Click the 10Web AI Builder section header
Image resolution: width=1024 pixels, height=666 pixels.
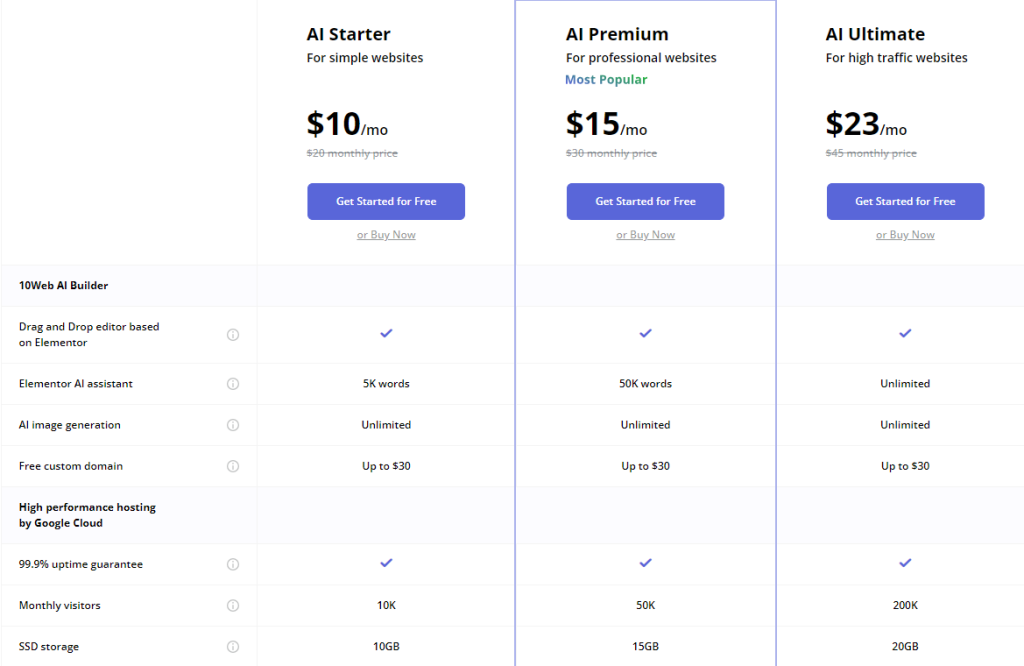pos(63,286)
